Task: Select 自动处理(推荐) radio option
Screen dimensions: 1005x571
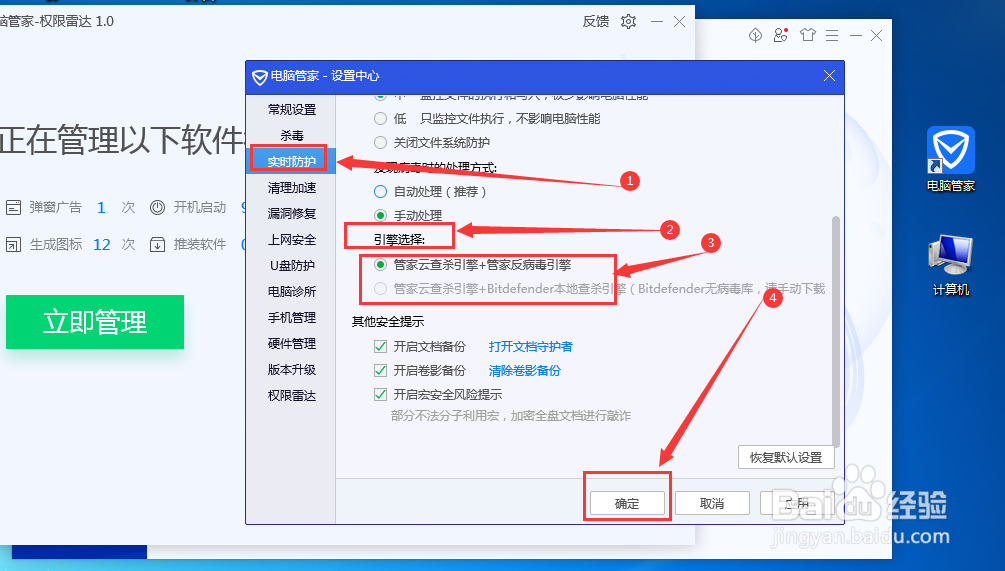Action: click(x=380, y=192)
